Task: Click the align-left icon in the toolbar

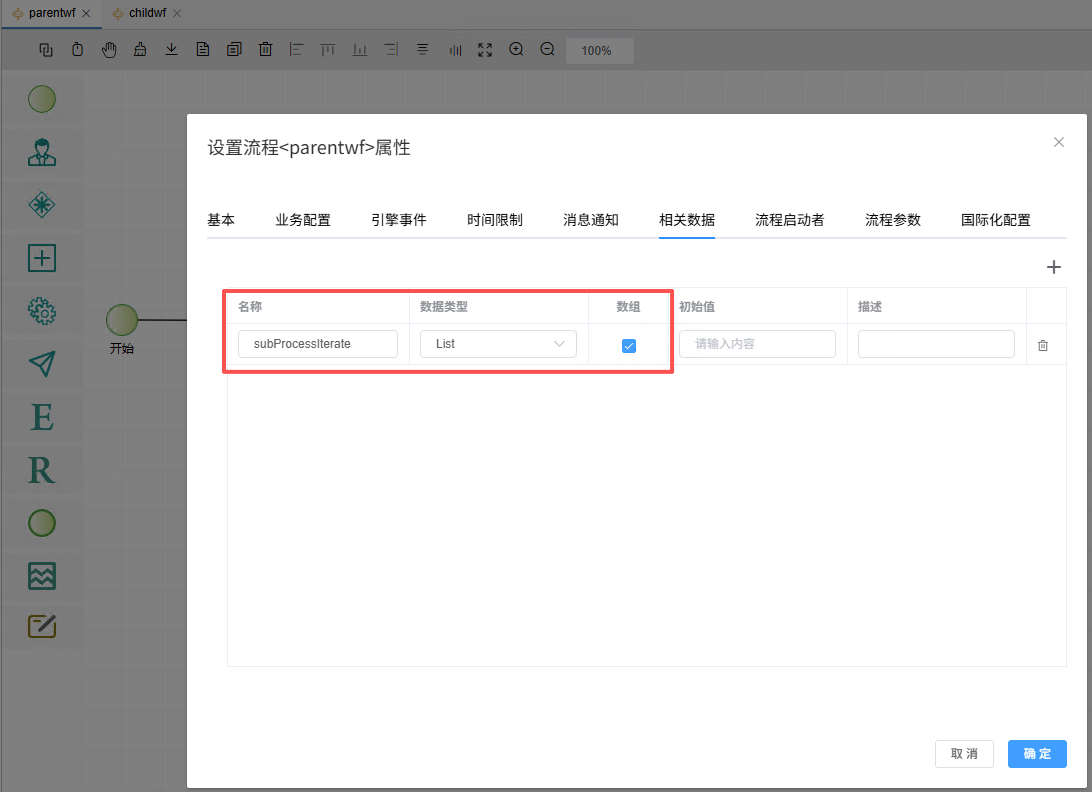Action: point(296,49)
